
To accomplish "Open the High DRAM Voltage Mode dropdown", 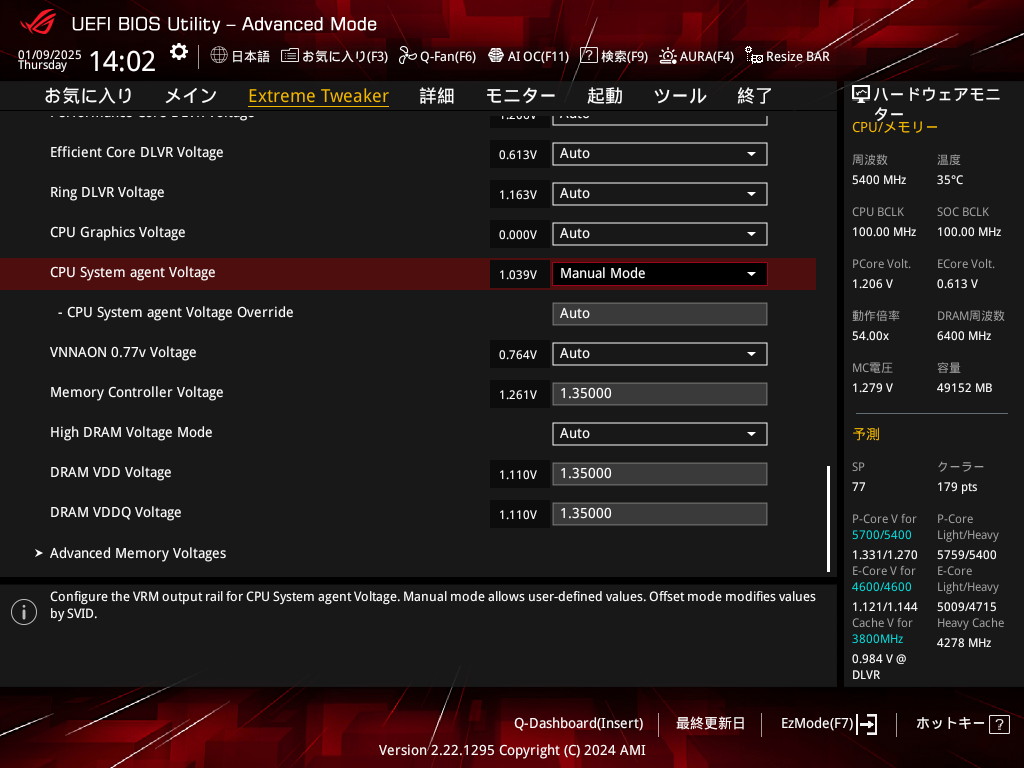I will 659,434.
